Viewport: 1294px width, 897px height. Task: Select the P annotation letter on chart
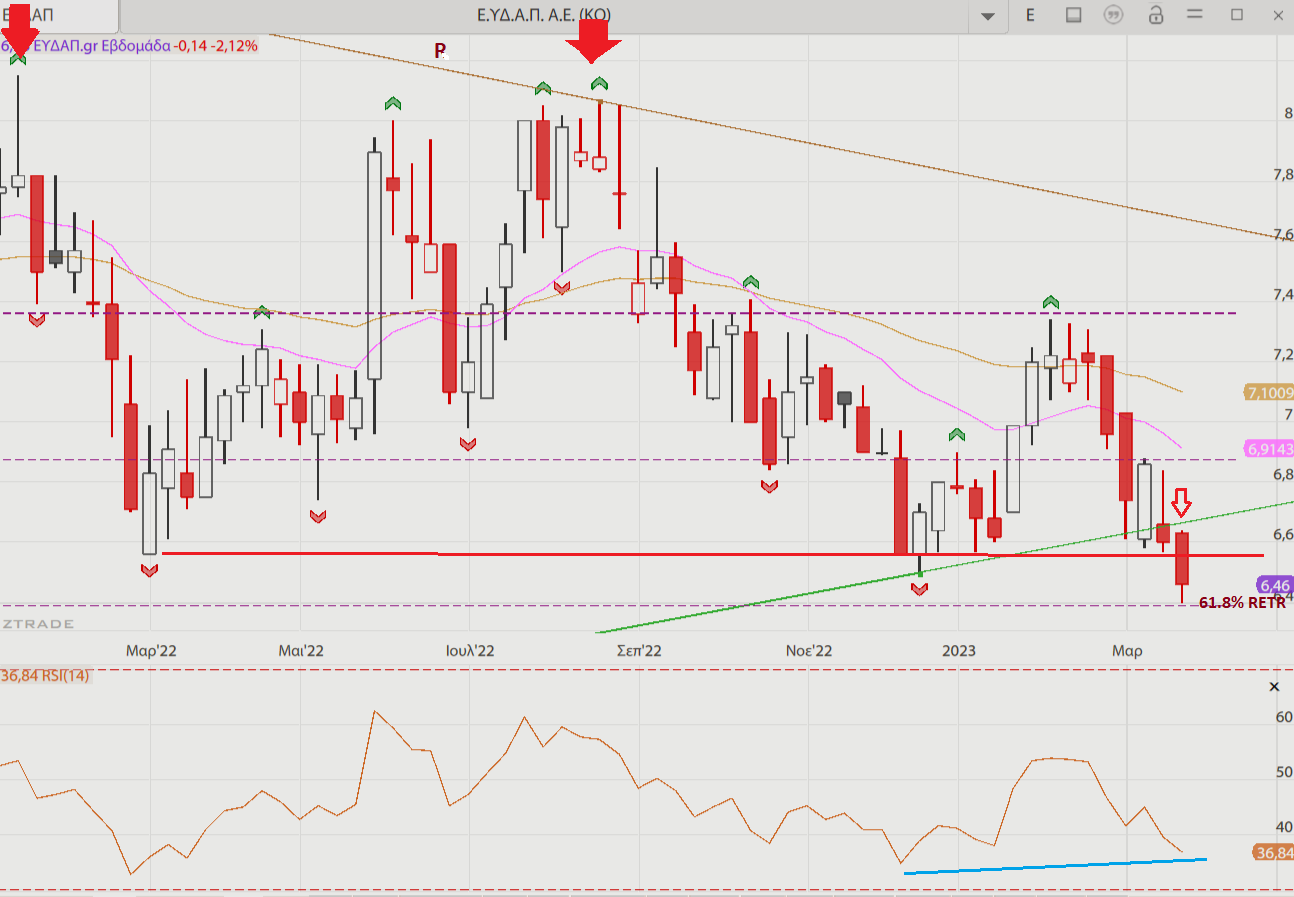point(440,50)
